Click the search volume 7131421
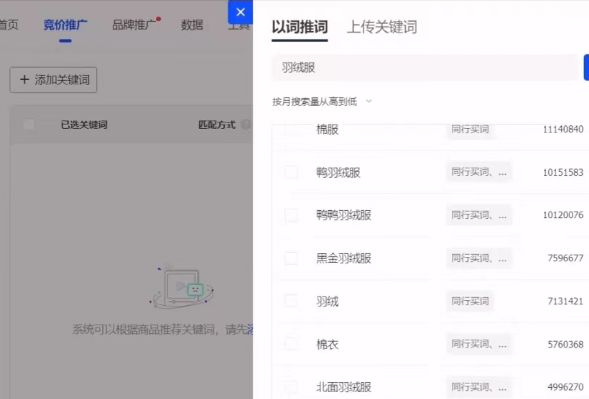The width and height of the screenshot is (589, 399). (x=565, y=301)
